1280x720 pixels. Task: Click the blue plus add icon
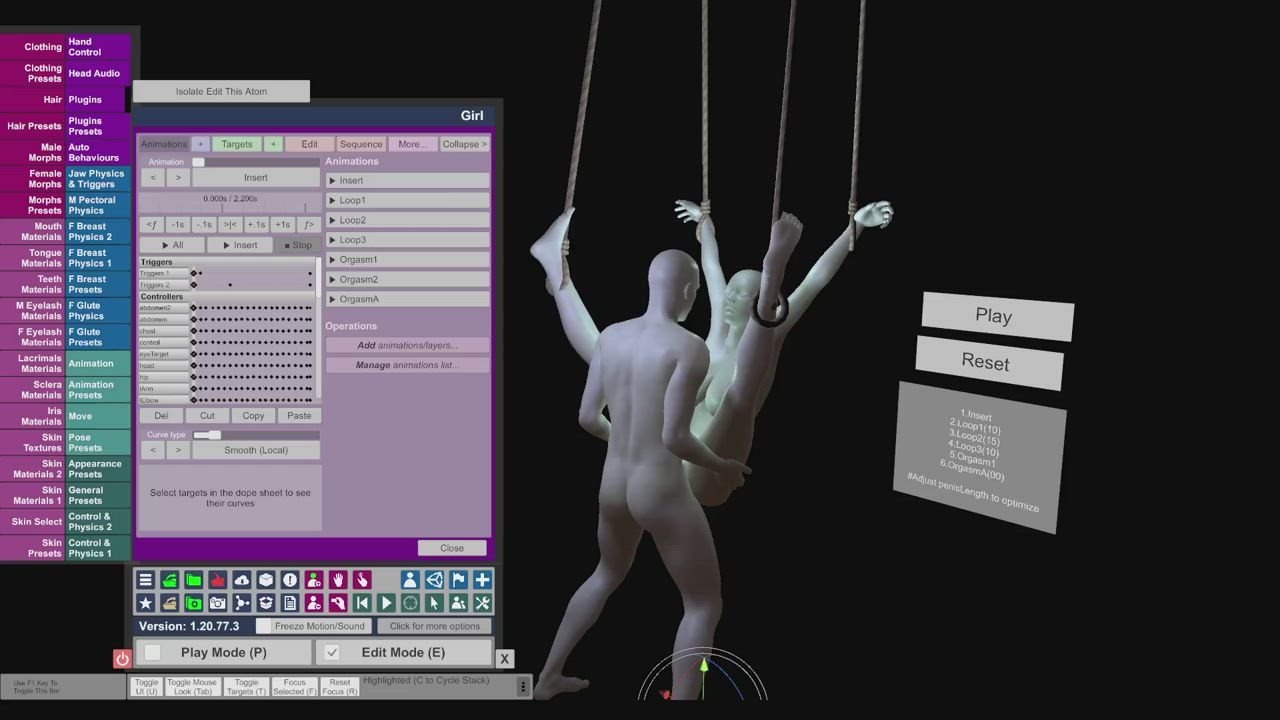click(x=482, y=580)
